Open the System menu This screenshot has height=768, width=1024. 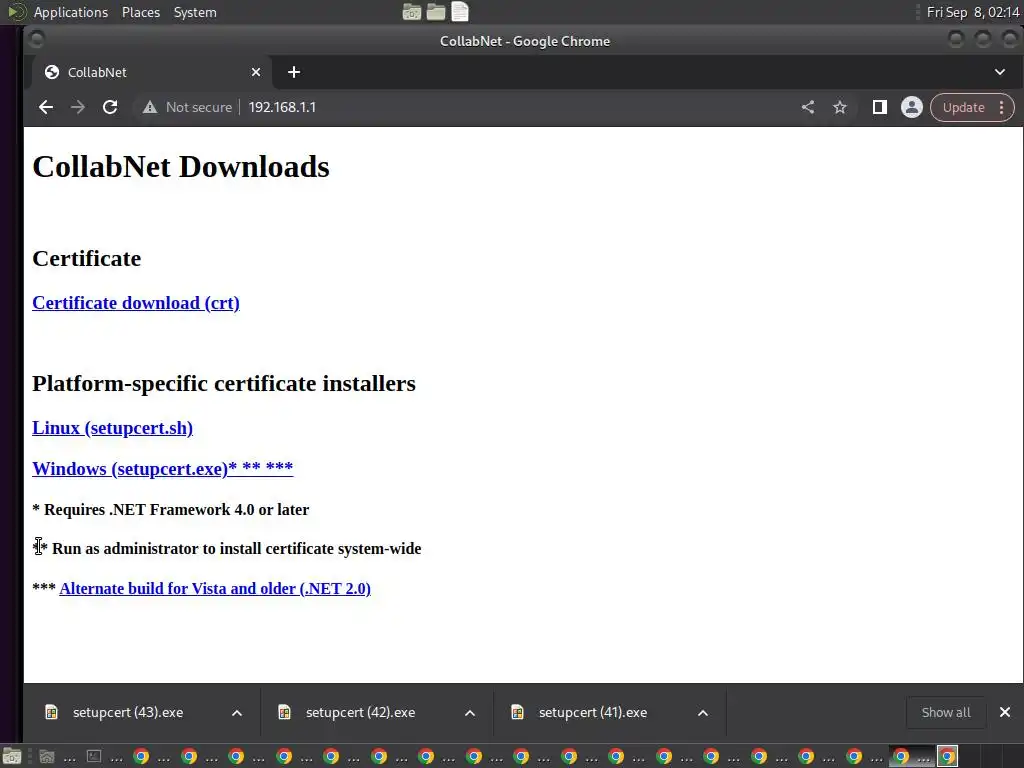pos(195,12)
